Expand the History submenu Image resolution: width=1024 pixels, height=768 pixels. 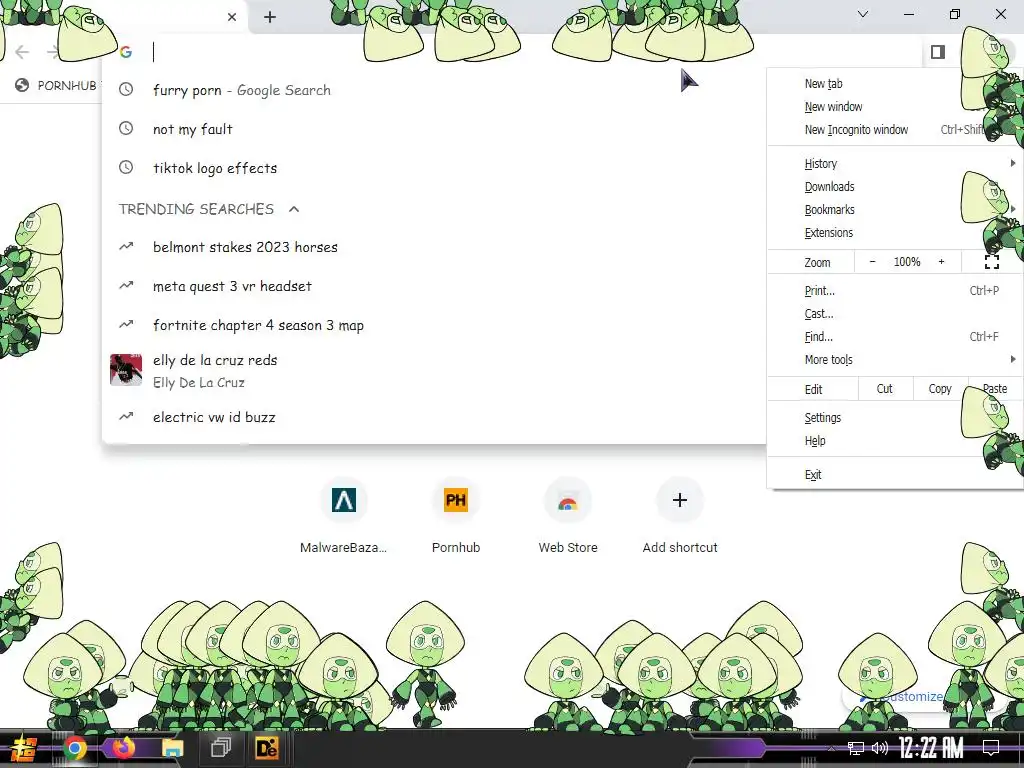pos(895,163)
